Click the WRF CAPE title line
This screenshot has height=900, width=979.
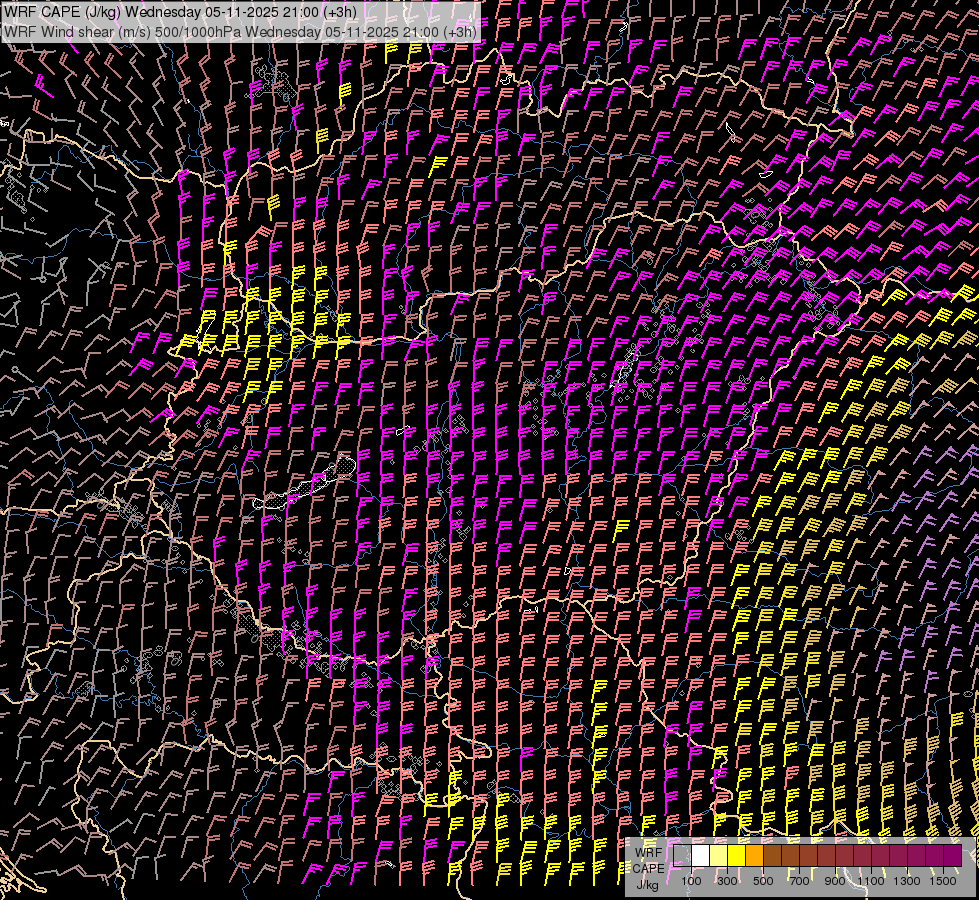180,11
